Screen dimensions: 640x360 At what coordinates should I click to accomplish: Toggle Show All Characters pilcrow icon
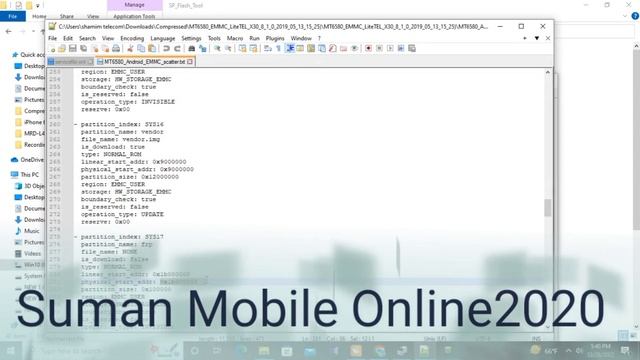[278, 49]
